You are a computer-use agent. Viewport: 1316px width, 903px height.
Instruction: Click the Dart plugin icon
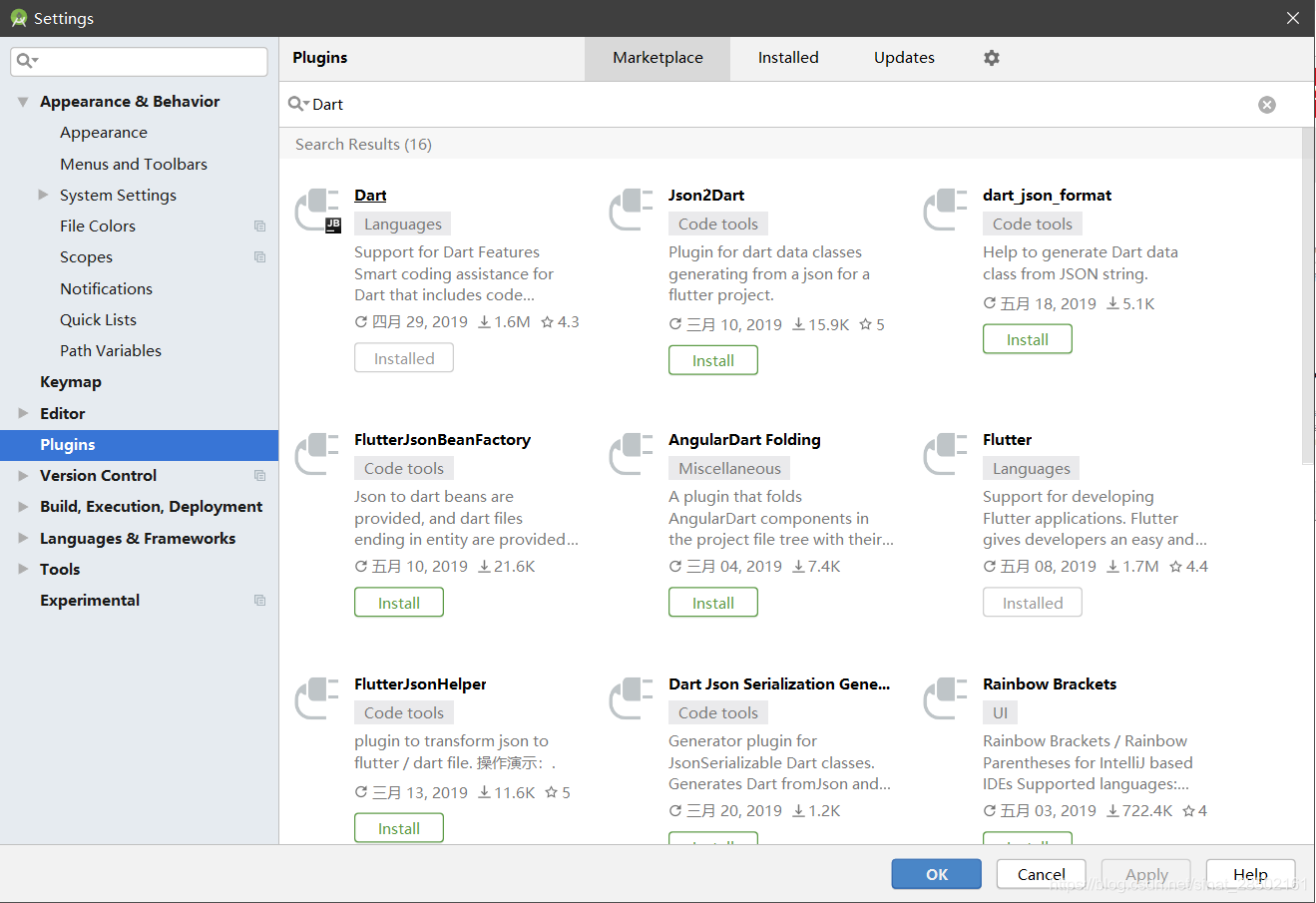pos(318,211)
